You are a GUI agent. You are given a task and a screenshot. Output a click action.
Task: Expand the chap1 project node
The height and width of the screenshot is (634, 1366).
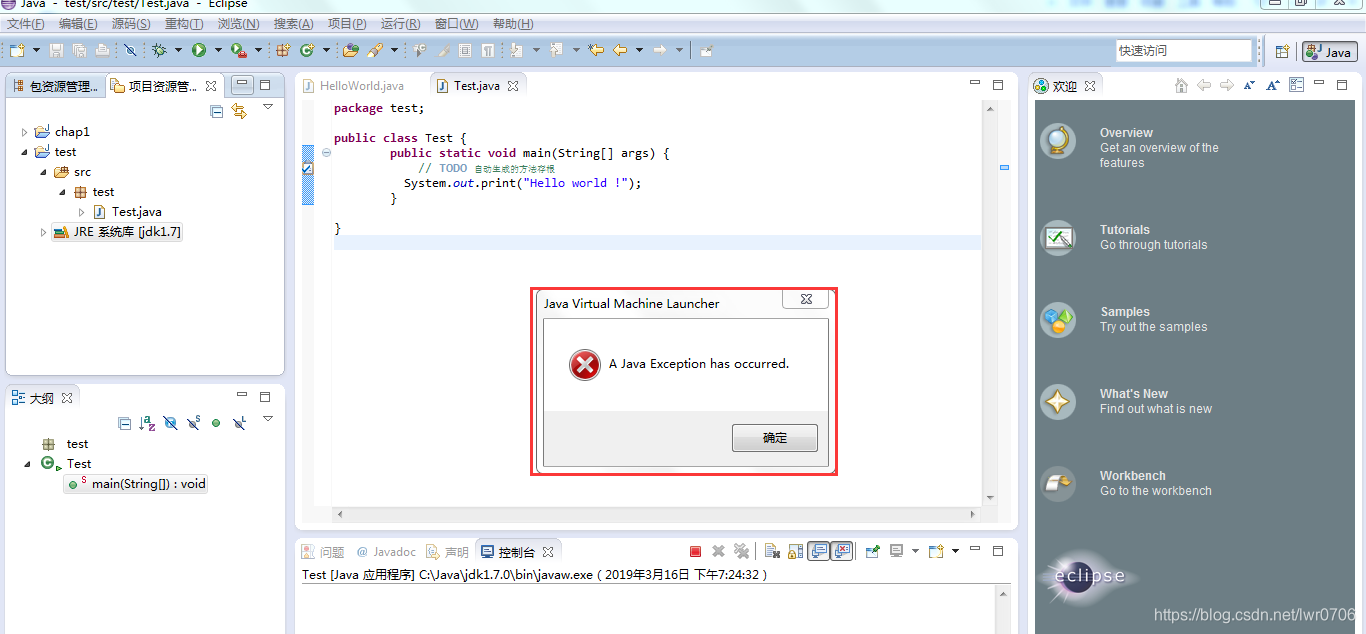click(25, 132)
